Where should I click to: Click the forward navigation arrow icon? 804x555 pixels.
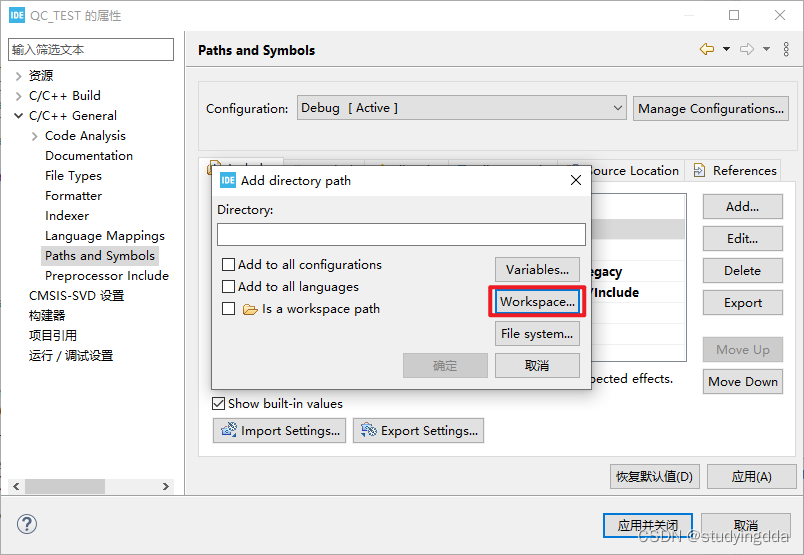pyautogui.click(x=747, y=49)
